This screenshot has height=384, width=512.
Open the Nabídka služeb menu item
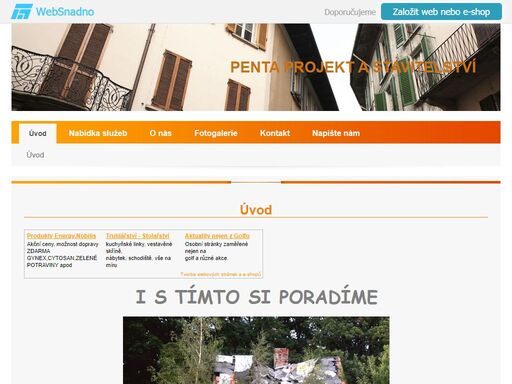click(x=98, y=133)
